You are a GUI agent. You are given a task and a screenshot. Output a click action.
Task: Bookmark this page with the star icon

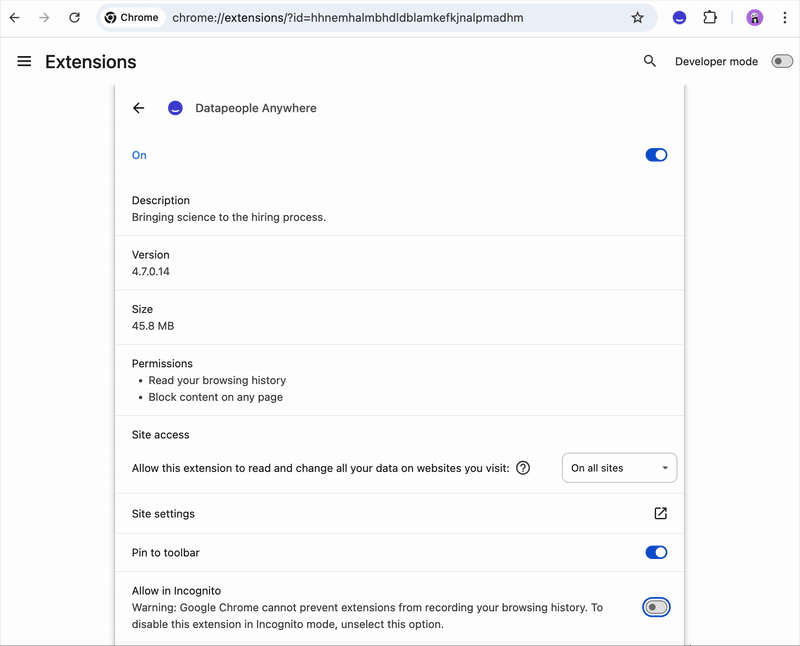(x=637, y=18)
